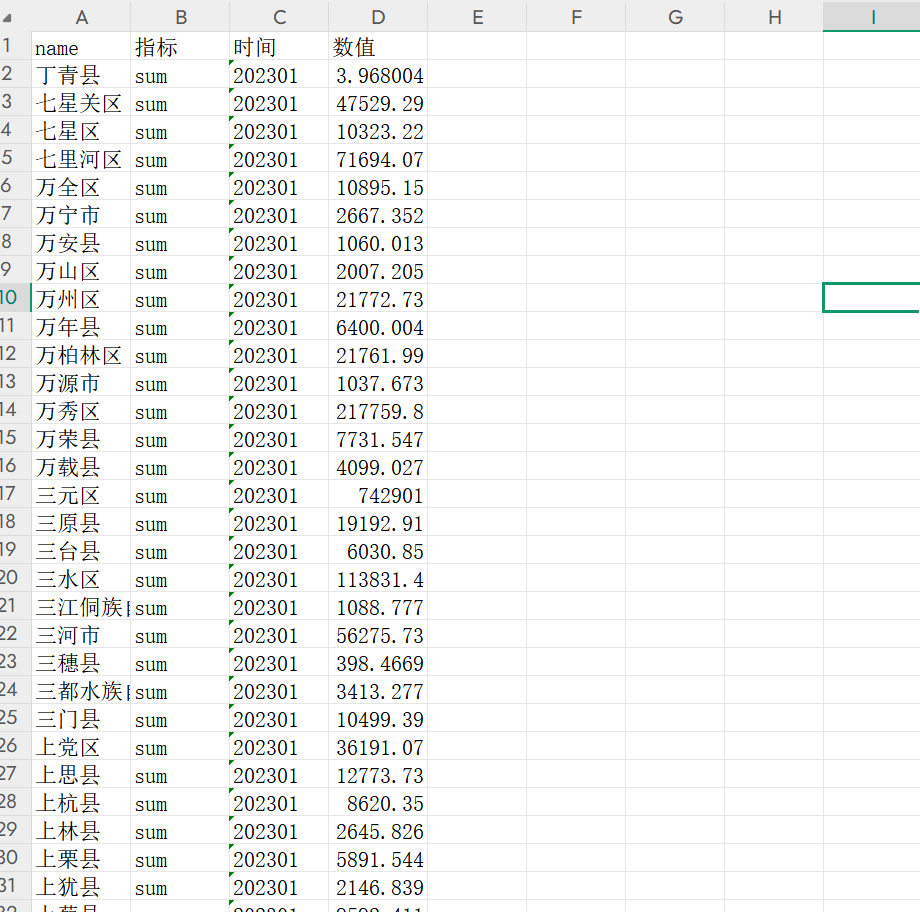The width and height of the screenshot is (920, 912).
Task: Select cell containing 上林县
Action: (x=81, y=830)
